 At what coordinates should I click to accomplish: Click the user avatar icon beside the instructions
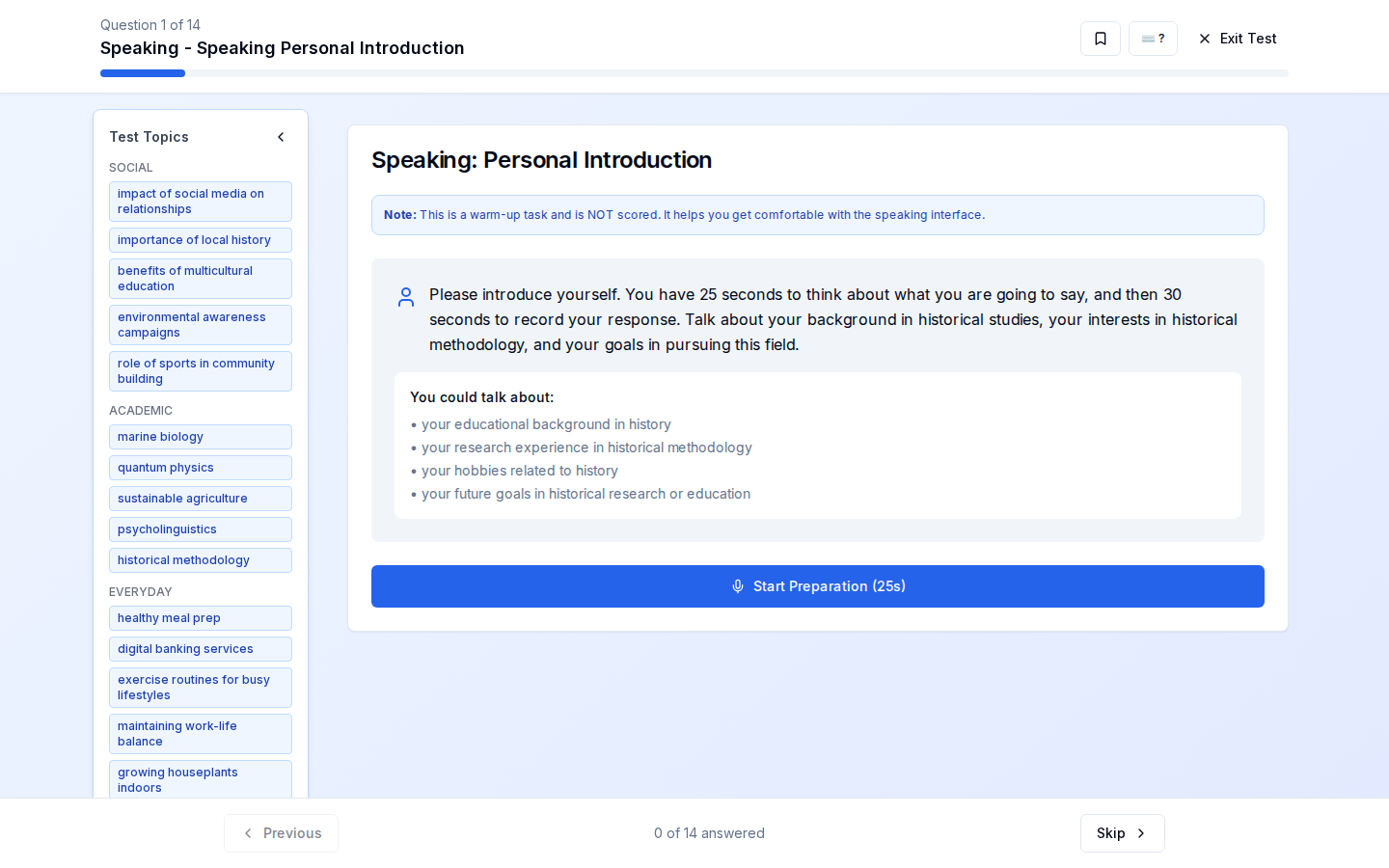pyautogui.click(x=406, y=297)
